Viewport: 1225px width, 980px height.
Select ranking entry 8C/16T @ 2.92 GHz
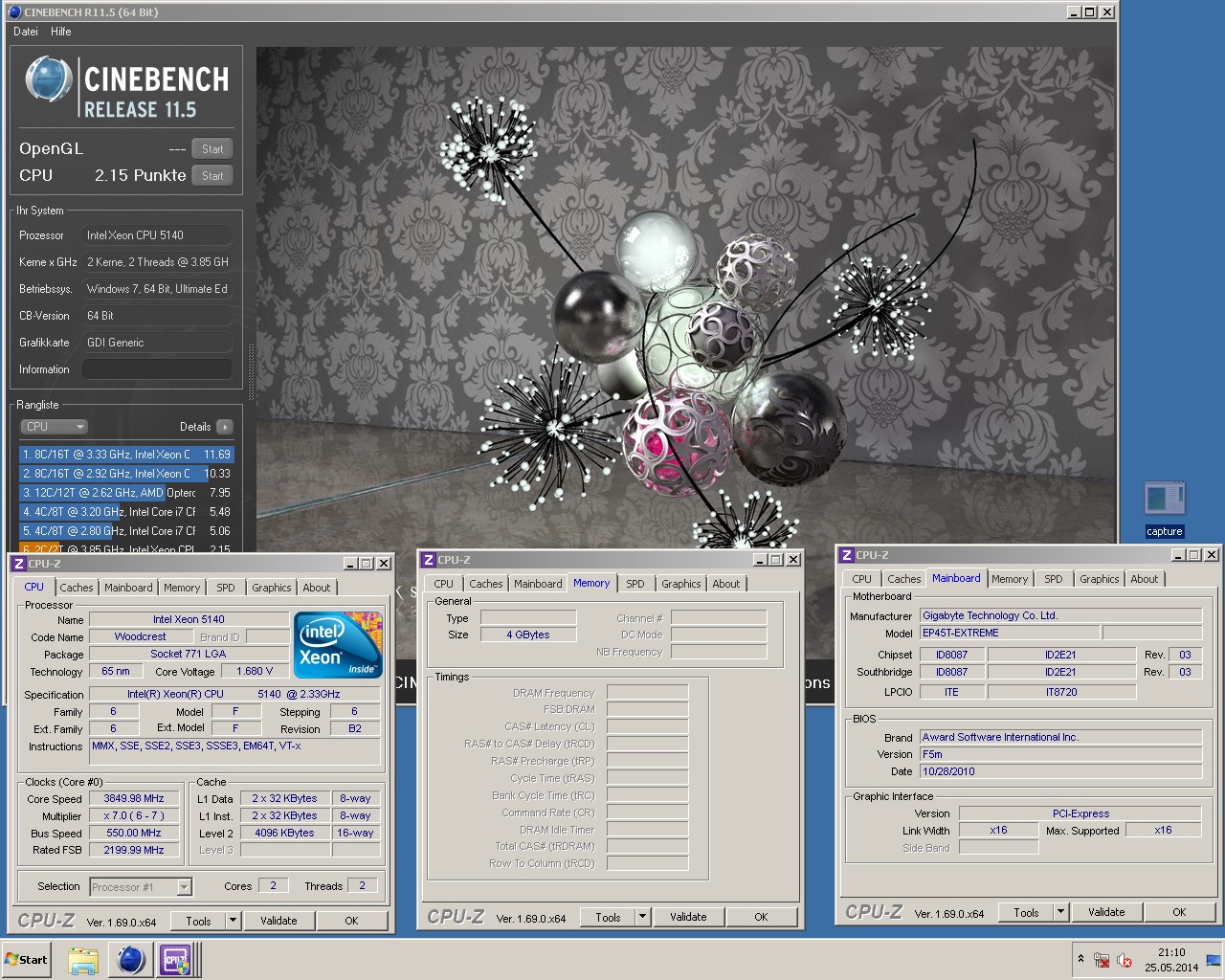pos(125,474)
